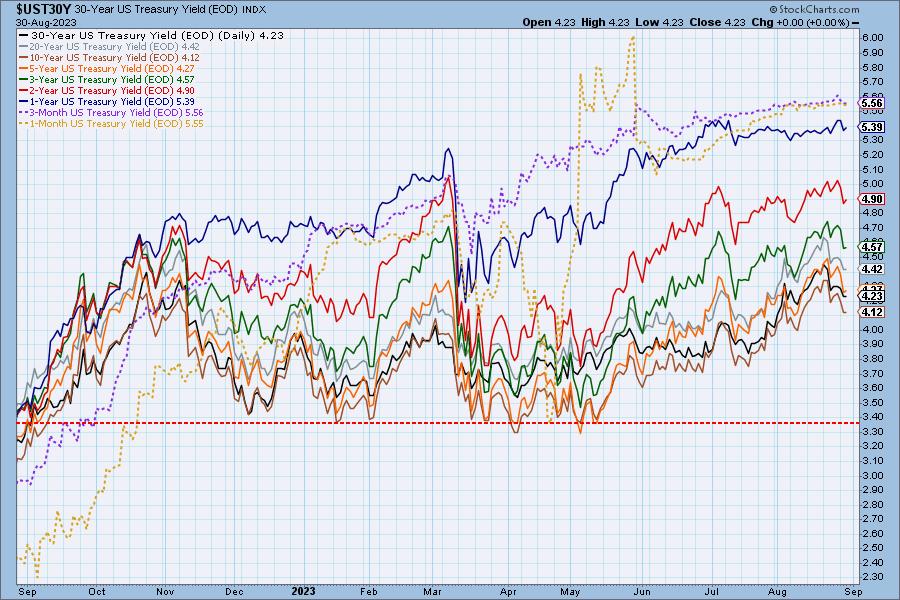Click the 5.20 y-axis label
Viewport: 900px width, 600px height.
(x=873, y=155)
